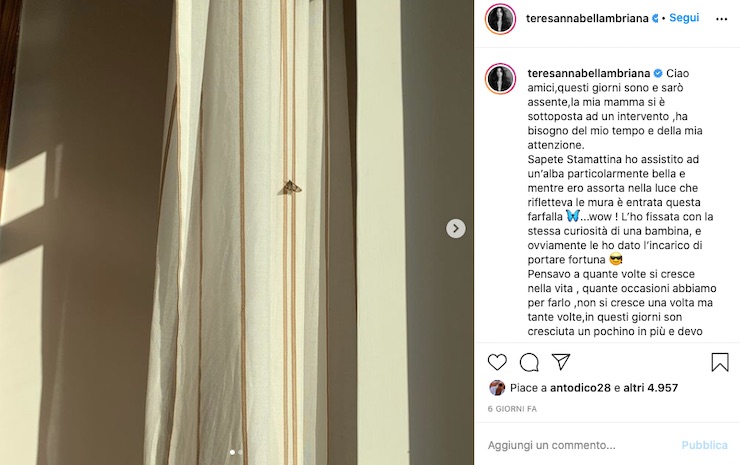Select the second carousel dot indicator
The height and width of the screenshot is (465, 740).
coord(240,452)
